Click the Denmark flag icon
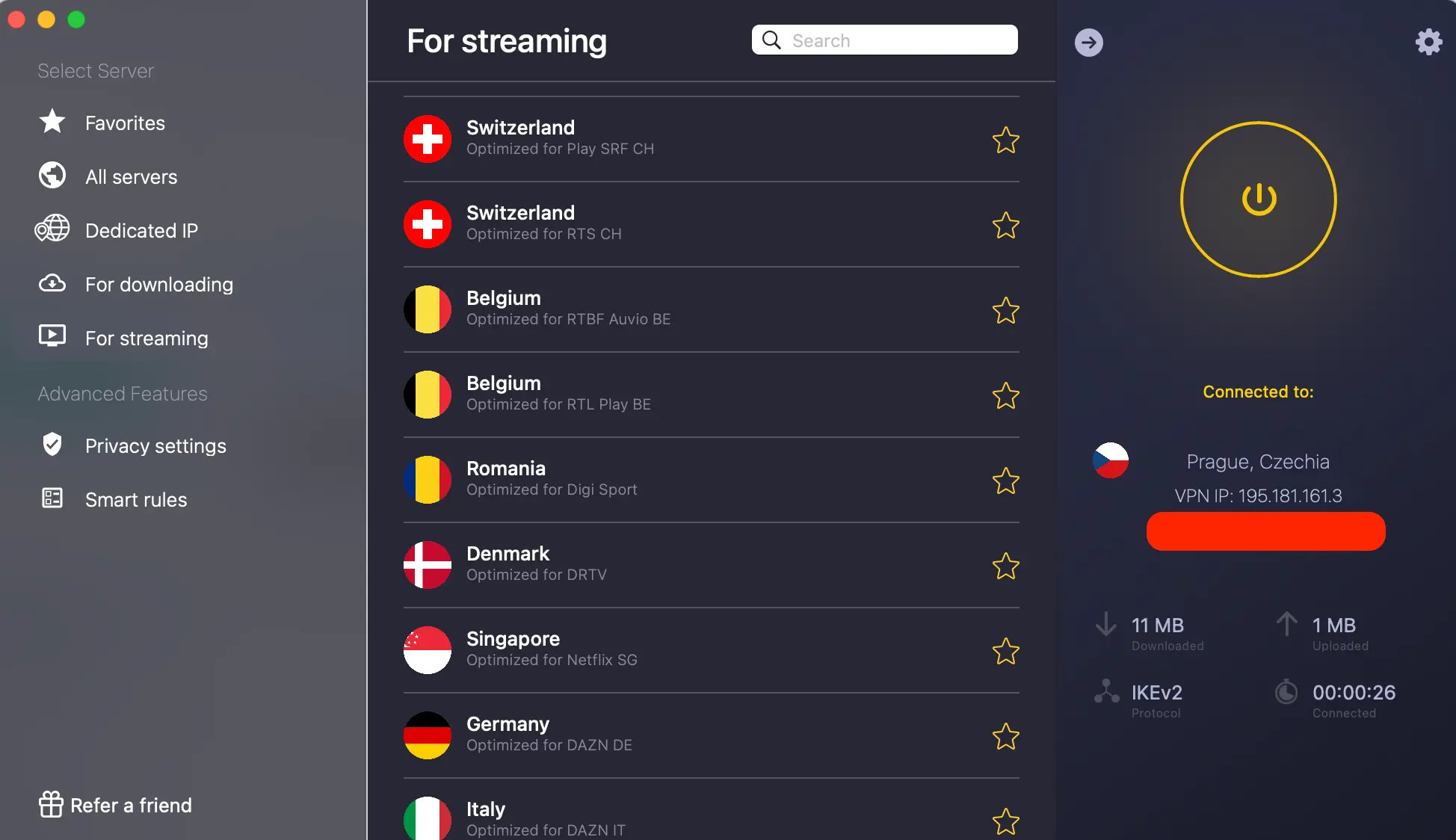 pos(428,565)
